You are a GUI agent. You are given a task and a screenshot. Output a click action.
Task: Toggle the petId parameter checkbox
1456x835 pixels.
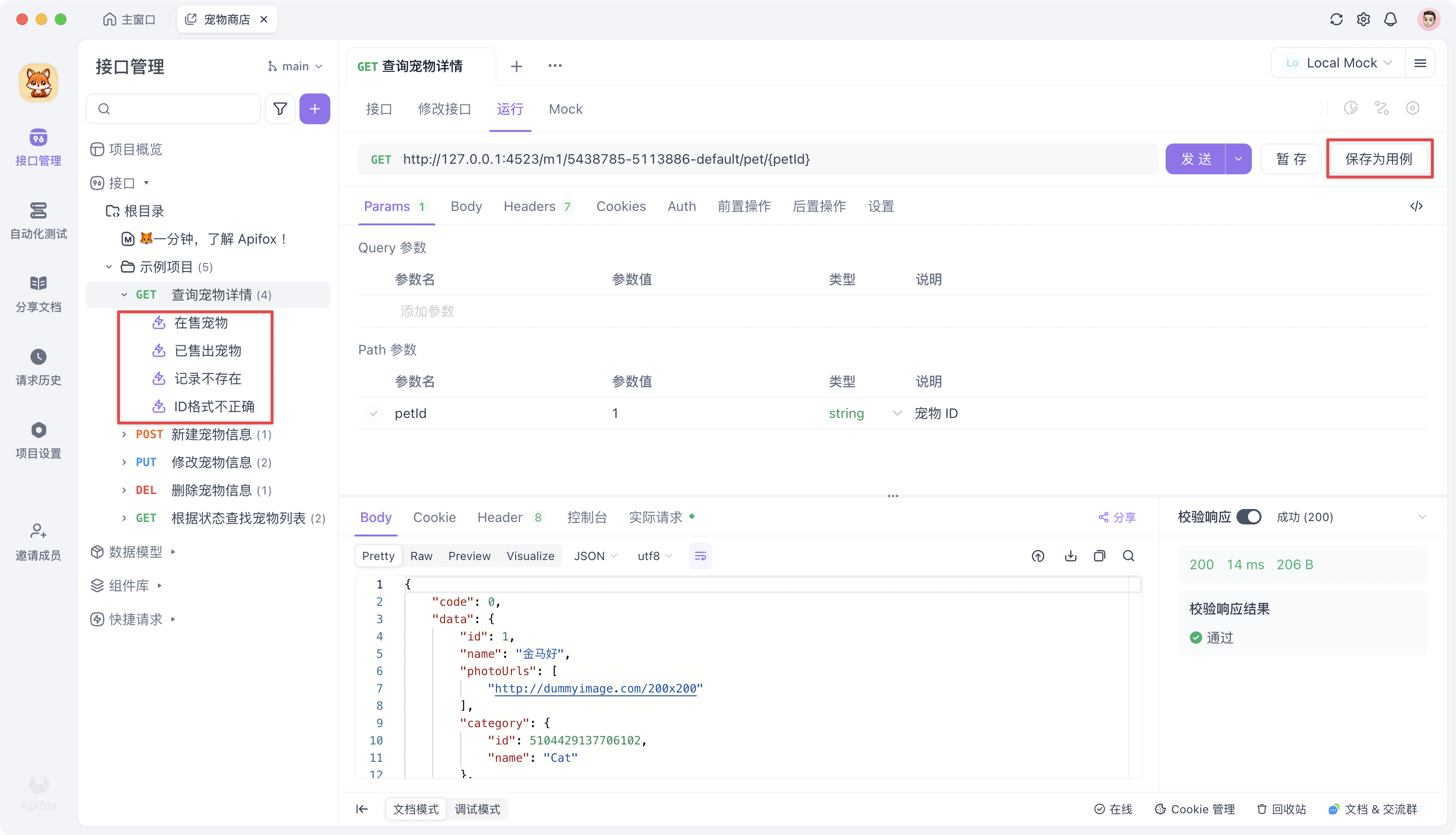(x=373, y=414)
